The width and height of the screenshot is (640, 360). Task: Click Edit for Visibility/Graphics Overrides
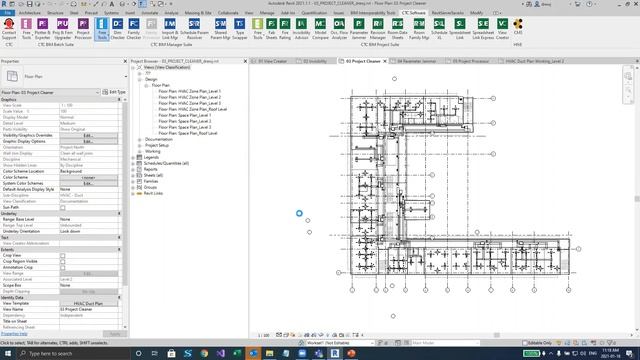[x=89, y=136]
